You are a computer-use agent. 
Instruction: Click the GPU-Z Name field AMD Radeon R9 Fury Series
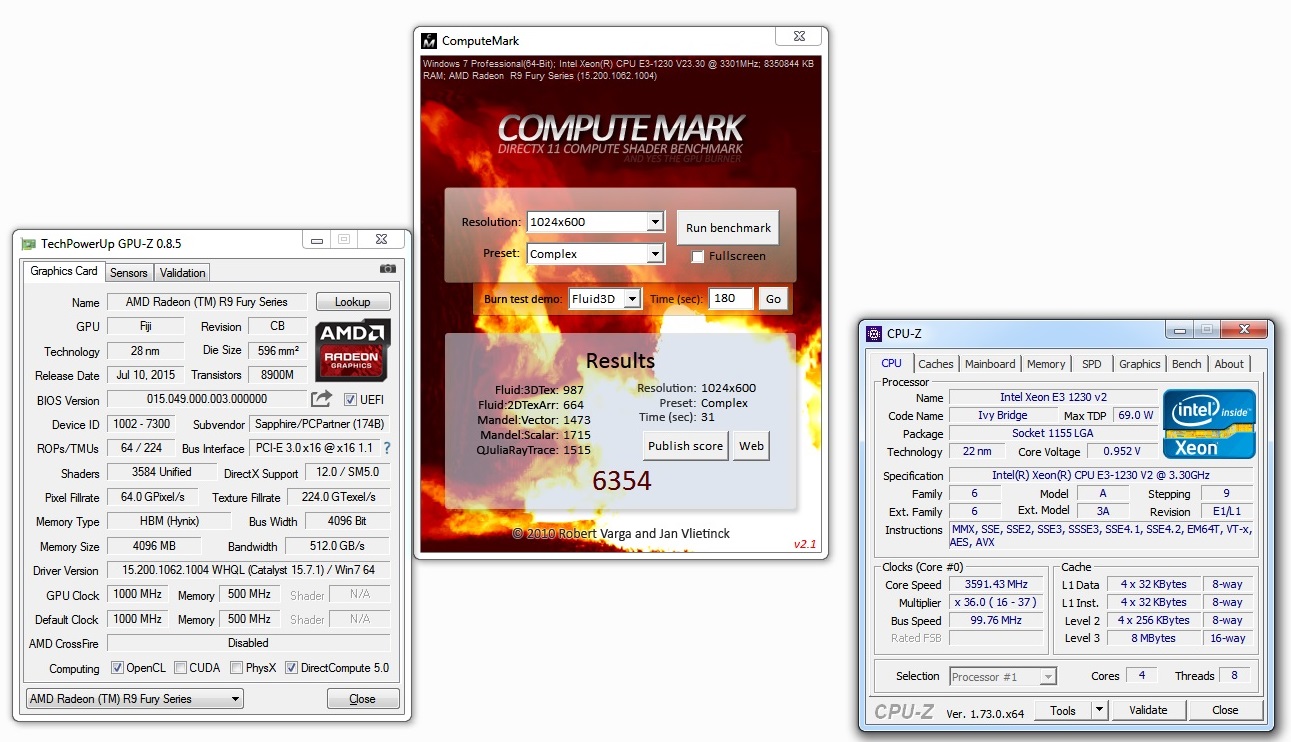point(207,302)
